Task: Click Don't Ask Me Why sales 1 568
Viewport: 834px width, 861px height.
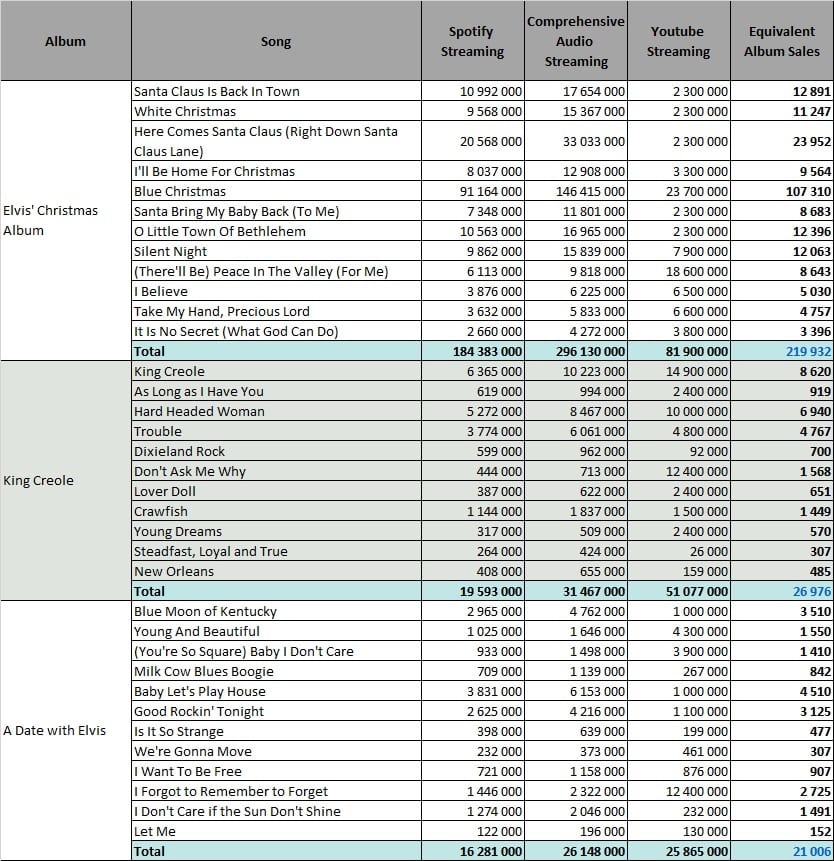Action: pyautogui.click(x=782, y=471)
